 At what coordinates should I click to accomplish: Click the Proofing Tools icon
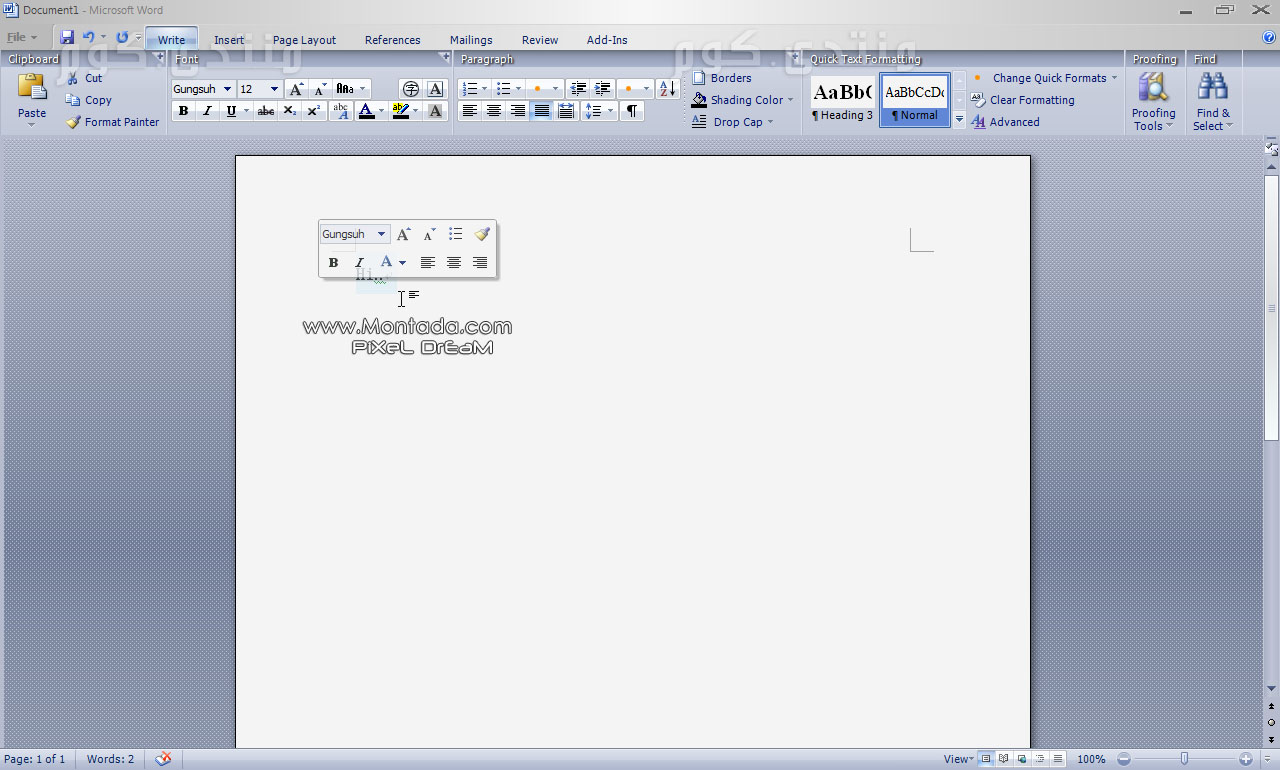1153,89
